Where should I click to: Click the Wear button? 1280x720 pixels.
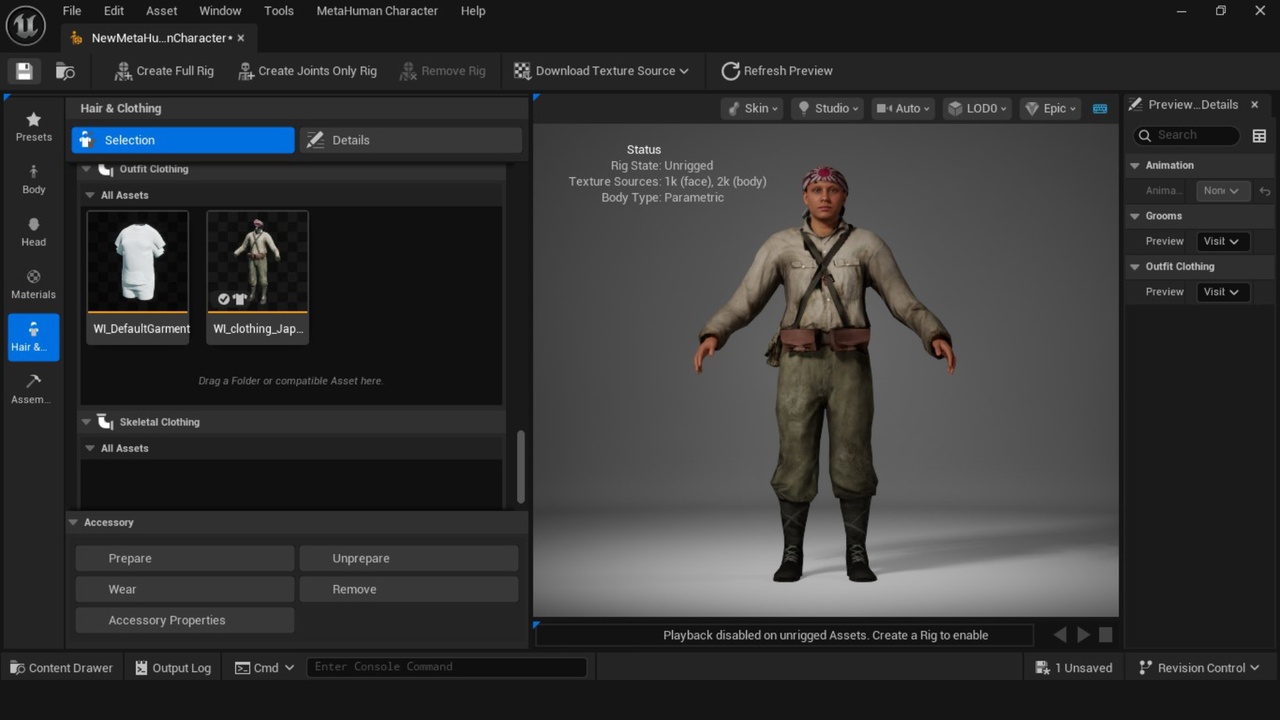click(185, 589)
